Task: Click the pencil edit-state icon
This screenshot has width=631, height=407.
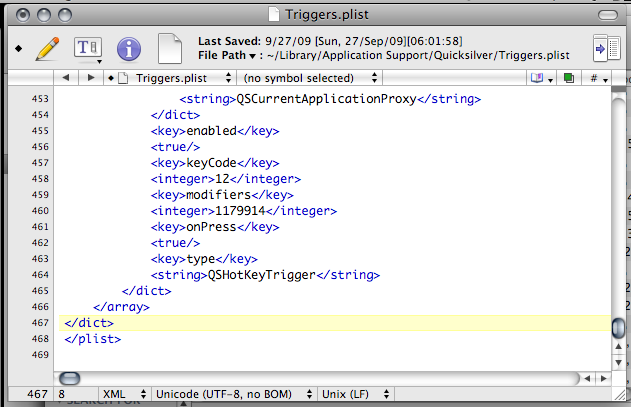Action: [47, 47]
